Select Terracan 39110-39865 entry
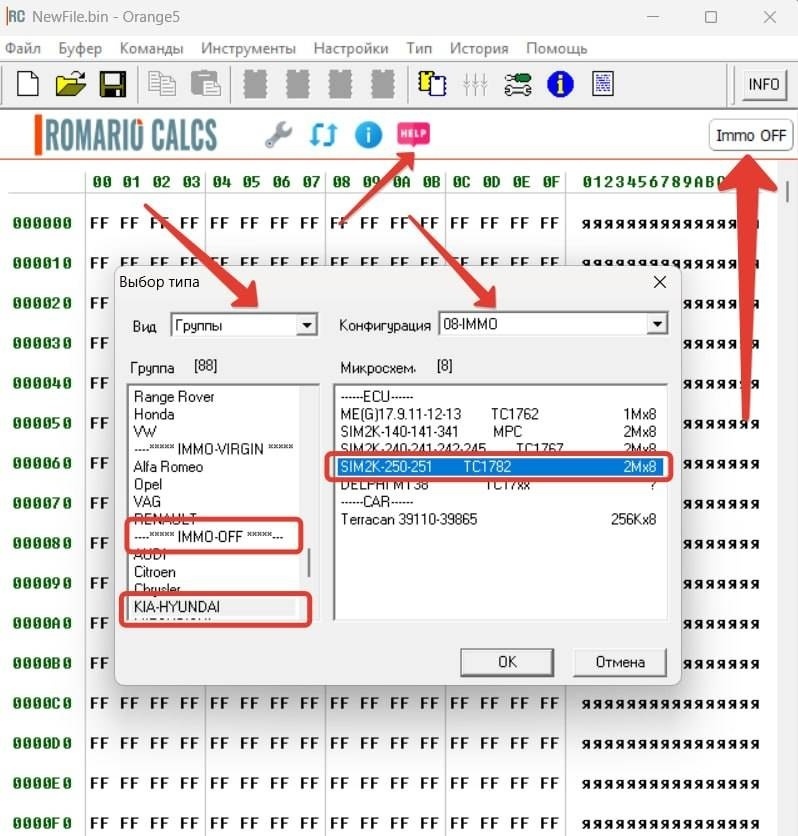Screen dimensions: 798x836 (x=498, y=519)
